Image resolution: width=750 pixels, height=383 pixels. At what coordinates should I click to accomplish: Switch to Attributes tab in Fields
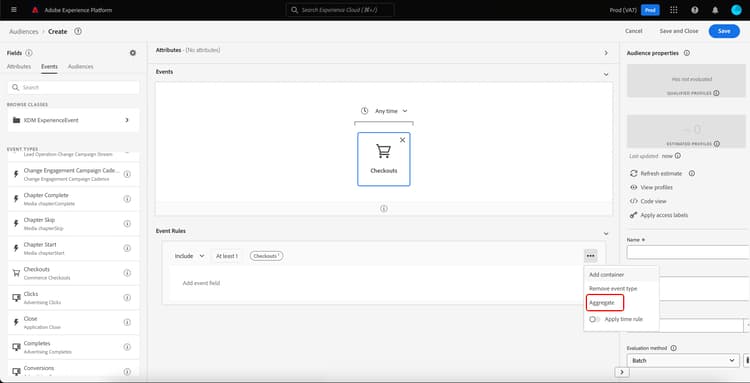click(x=19, y=66)
